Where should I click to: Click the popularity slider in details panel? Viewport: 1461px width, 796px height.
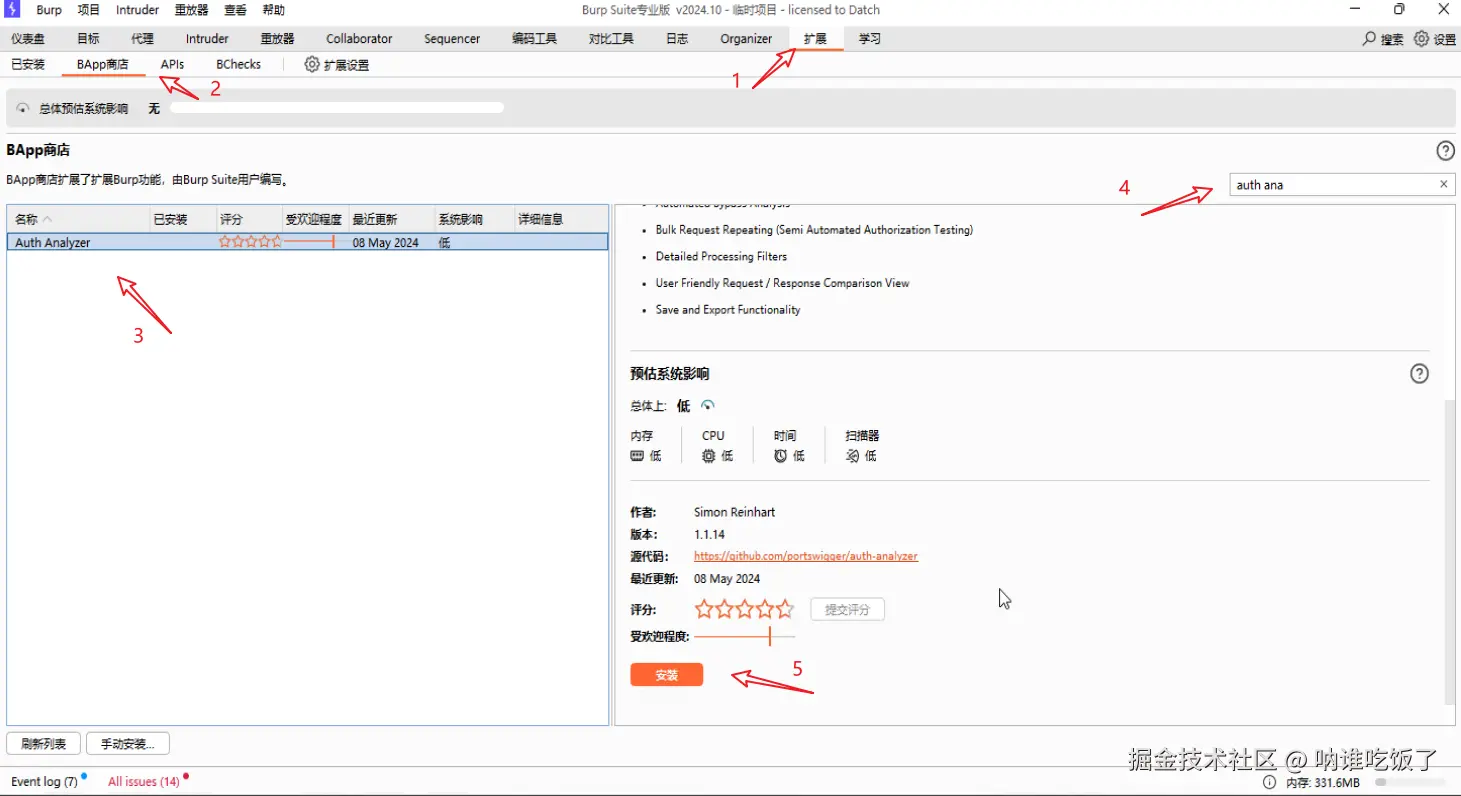tap(745, 636)
